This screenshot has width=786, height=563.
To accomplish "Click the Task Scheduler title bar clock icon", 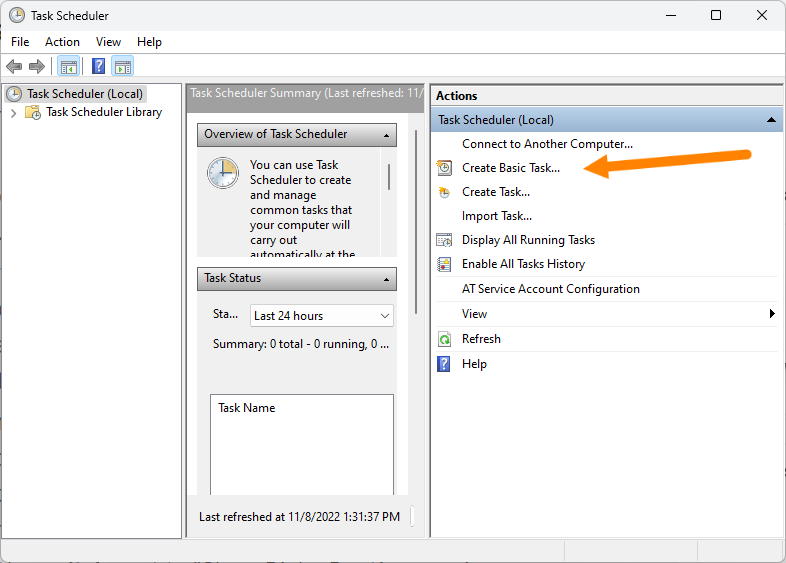I will pos(17,16).
